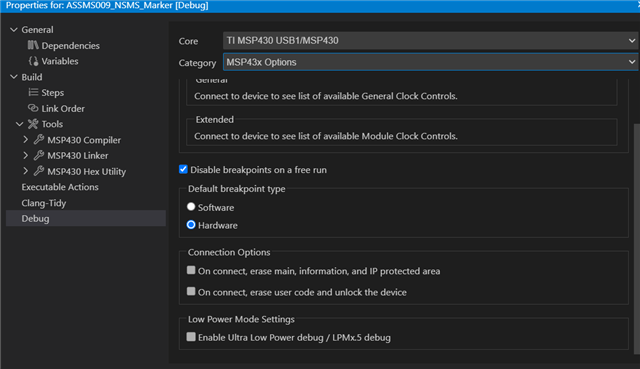Viewport: 640px width, 369px height.
Task: Enable Ultra Low Power debug checkbox
Action: (191, 337)
